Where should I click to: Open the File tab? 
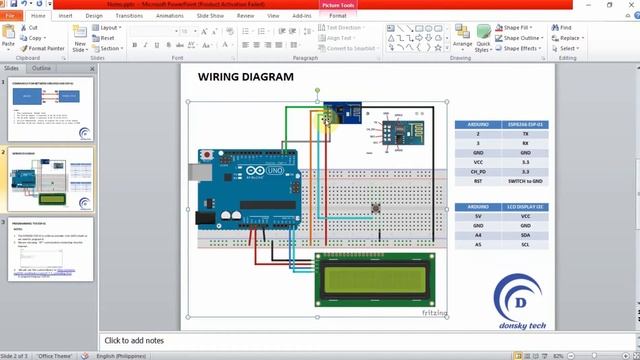point(11,16)
